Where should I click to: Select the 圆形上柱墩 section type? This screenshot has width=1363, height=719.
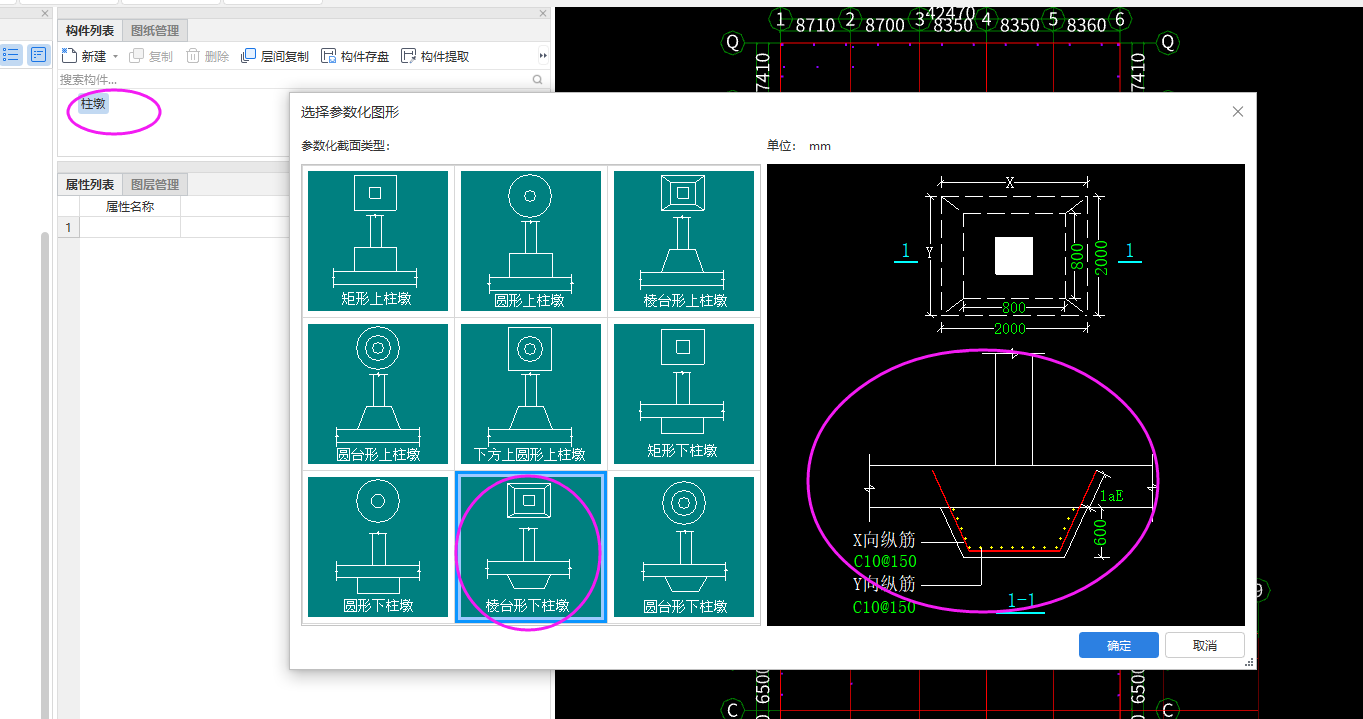[531, 241]
